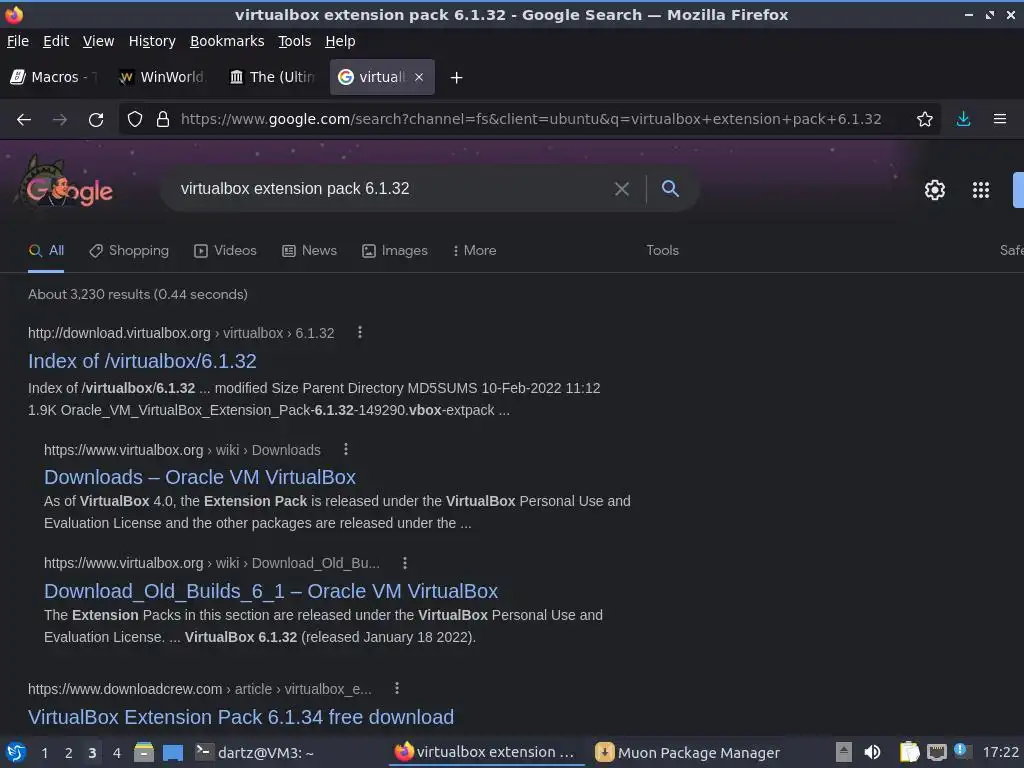1024x768 pixels.
Task: Click the 17:22 taskbar clock
Action: 1000,753
